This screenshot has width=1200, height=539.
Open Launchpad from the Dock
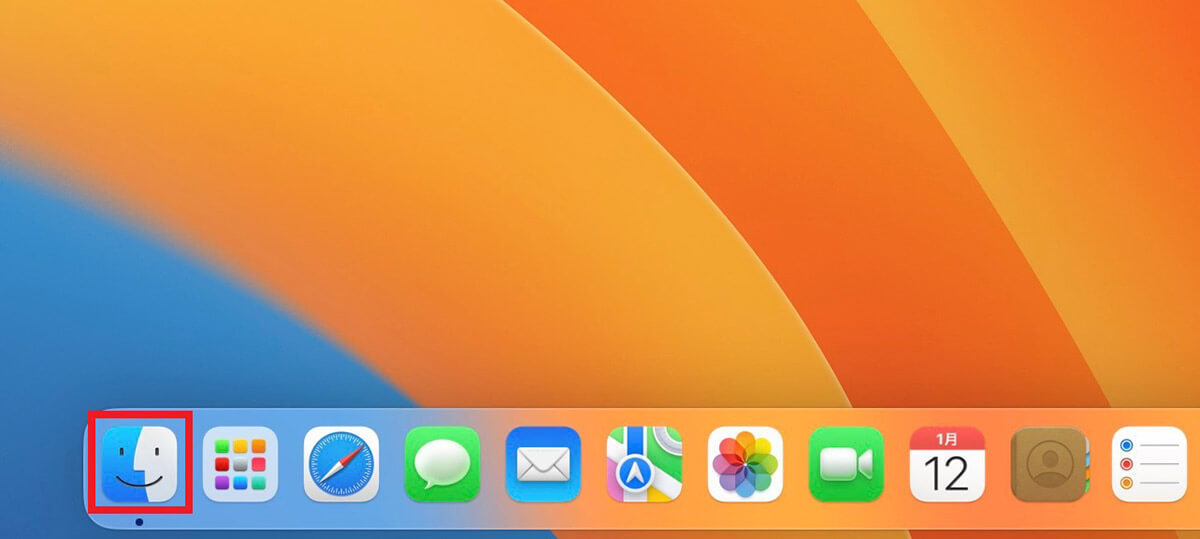[240, 464]
